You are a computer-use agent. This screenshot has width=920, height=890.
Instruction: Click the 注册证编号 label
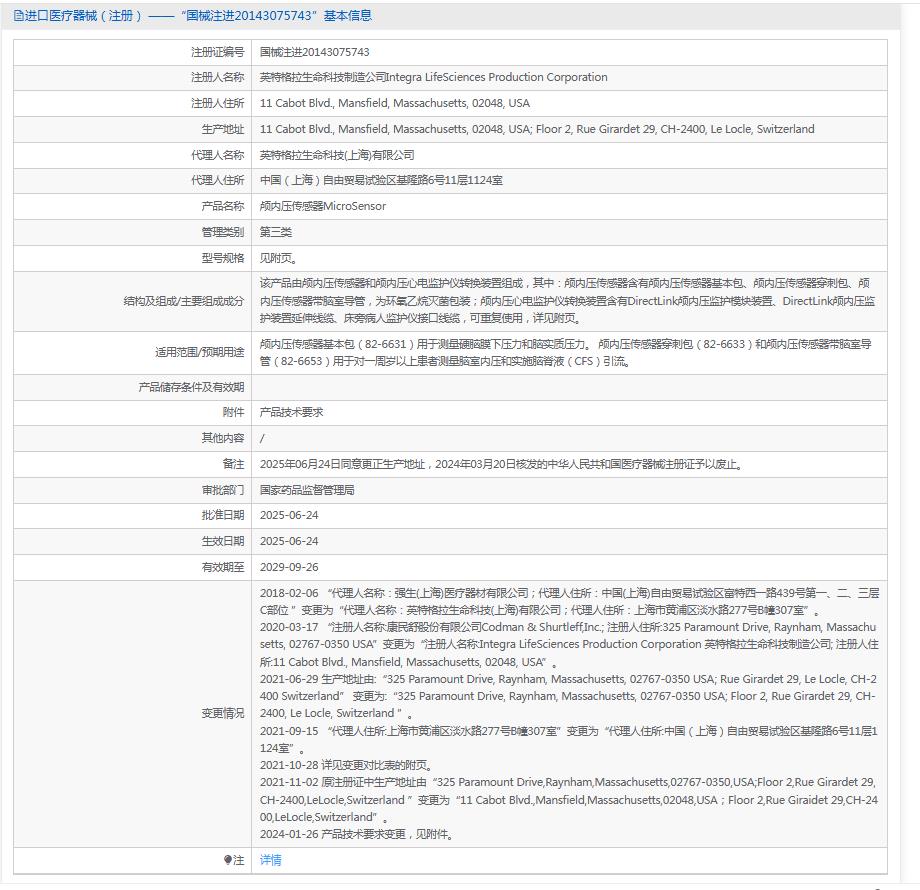pos(218,52)
